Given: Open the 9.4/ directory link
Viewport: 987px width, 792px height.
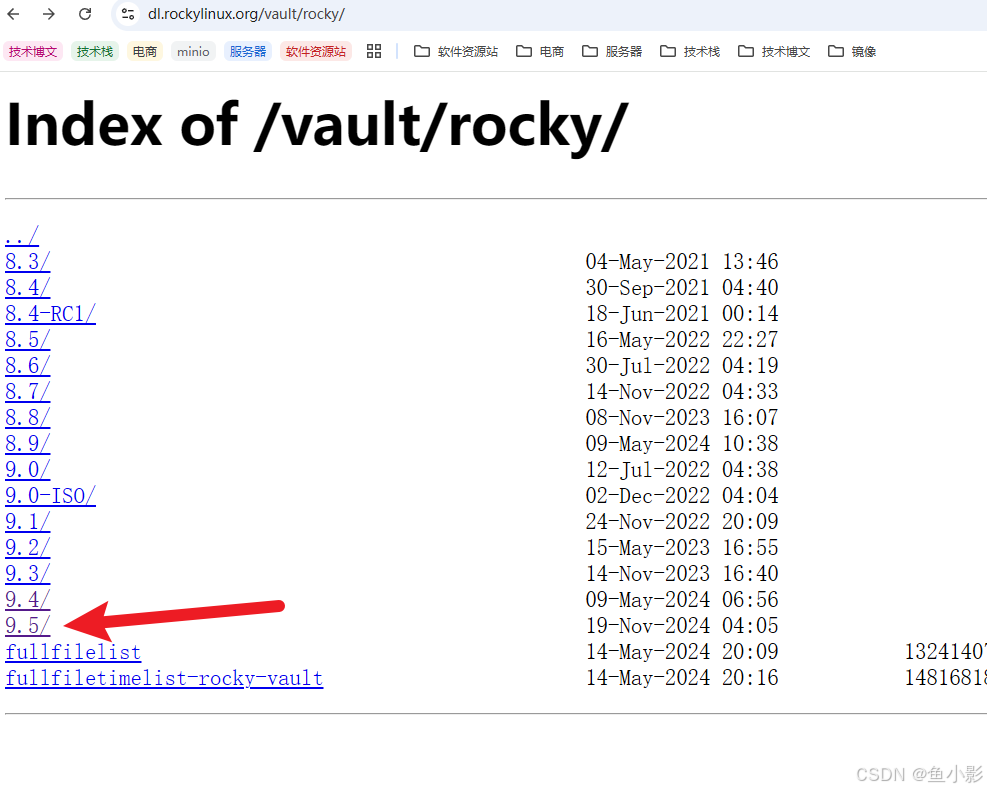Looking at the screenshot, I should tap(28, 600).
